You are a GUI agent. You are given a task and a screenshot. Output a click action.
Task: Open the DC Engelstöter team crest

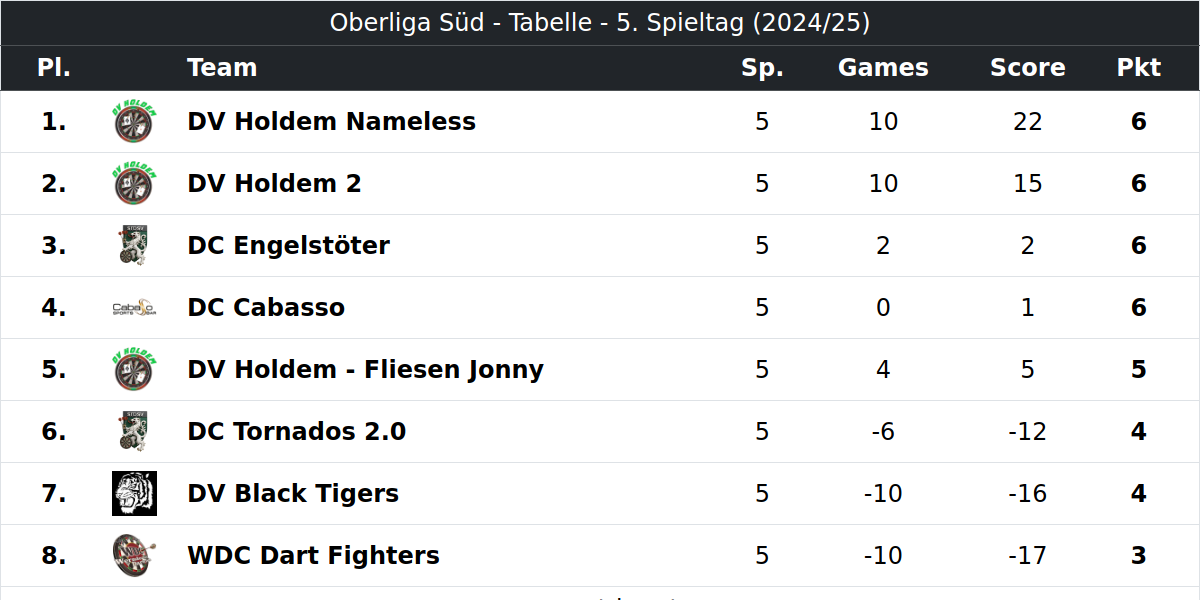point(134,246)
